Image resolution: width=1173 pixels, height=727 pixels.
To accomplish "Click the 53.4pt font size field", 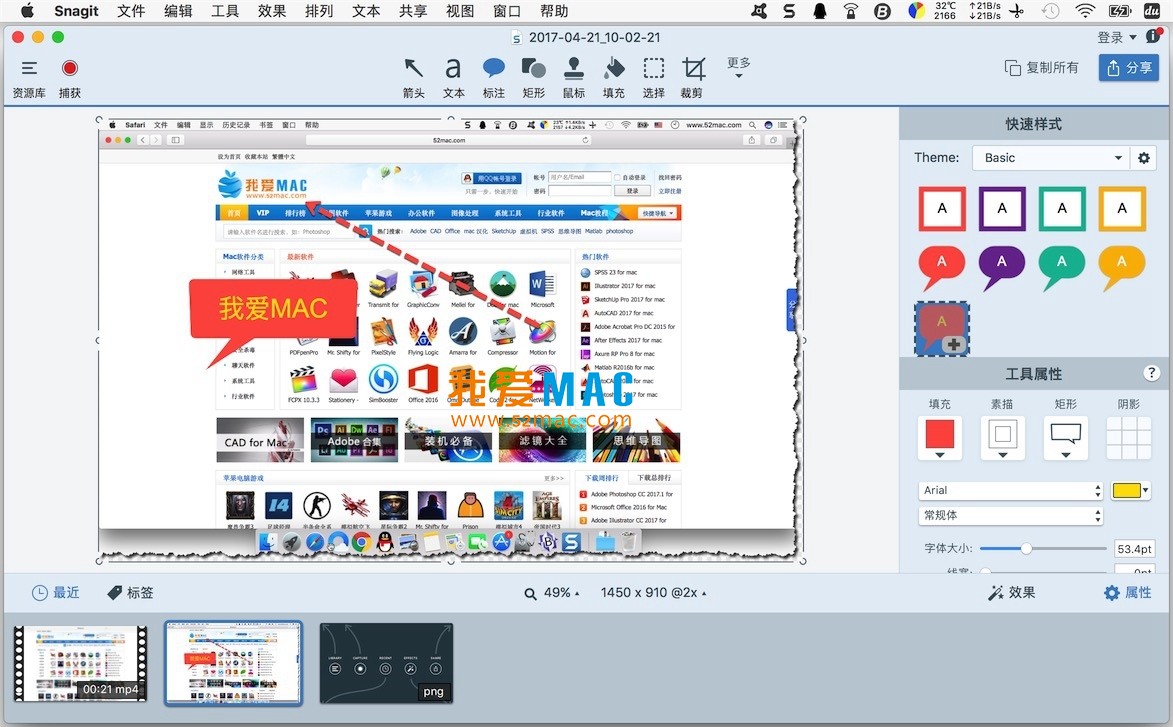I will pyautogui.click(x=1134, y=548).
